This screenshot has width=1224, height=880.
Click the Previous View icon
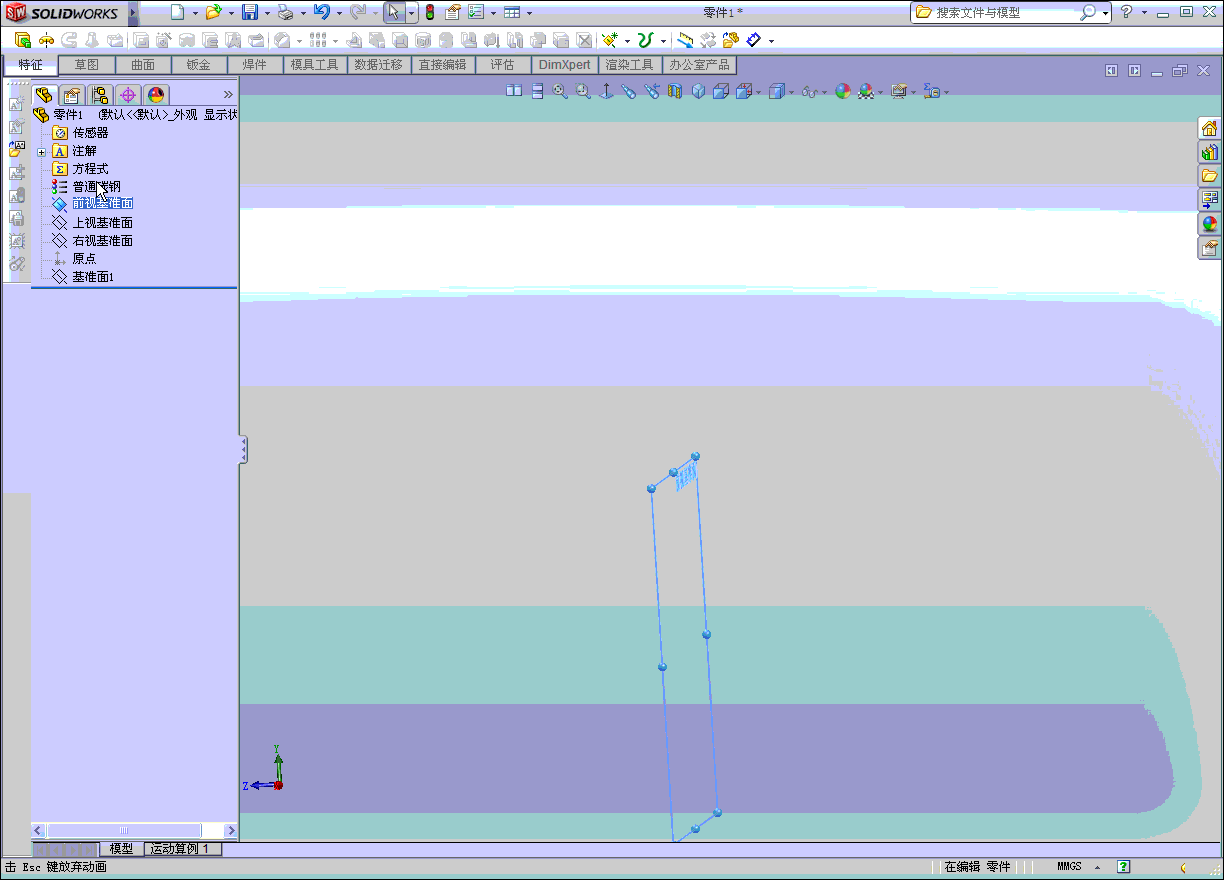[652, 91]
